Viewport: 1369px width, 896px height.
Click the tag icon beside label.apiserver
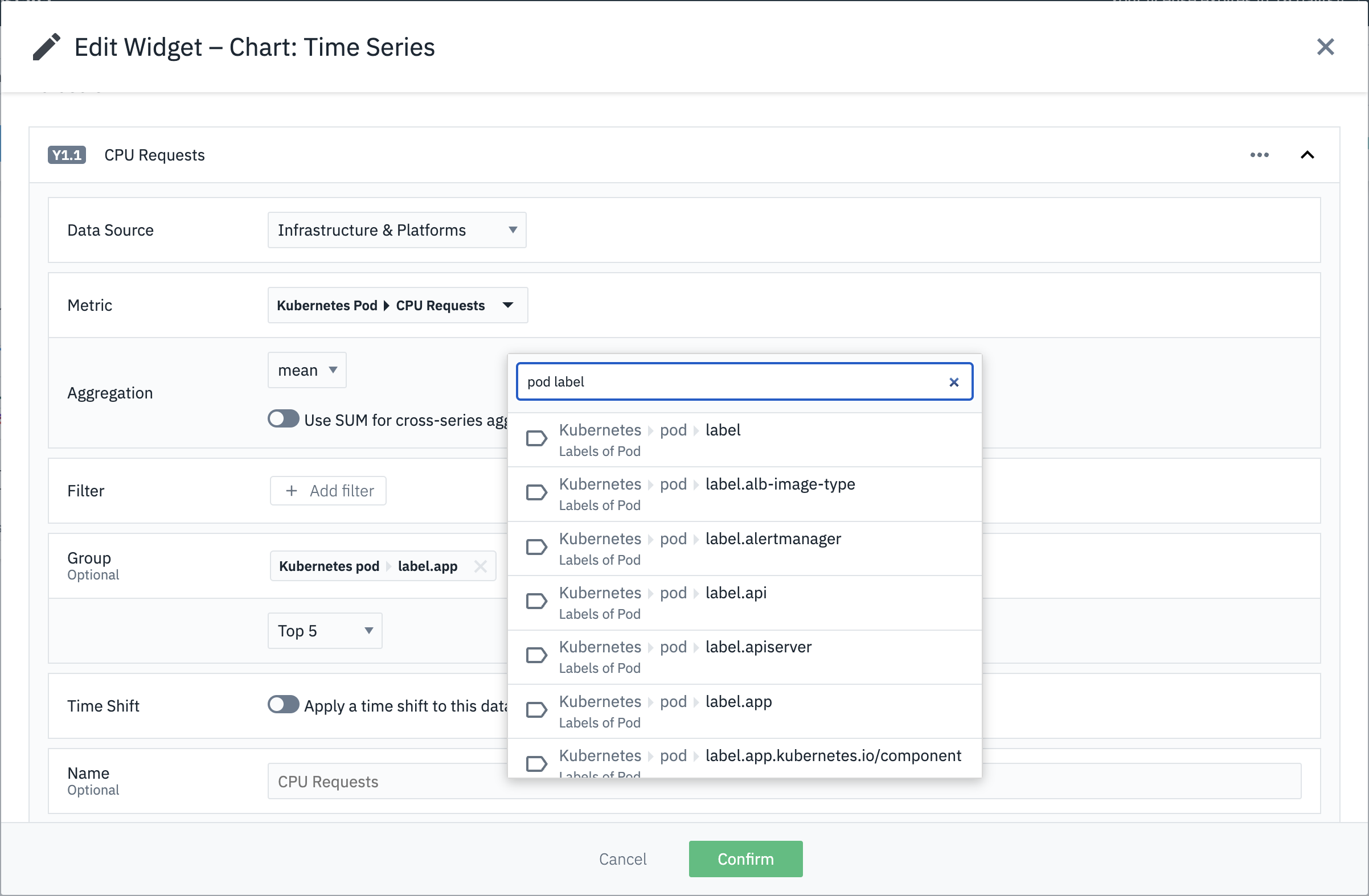tap(536, 655)
